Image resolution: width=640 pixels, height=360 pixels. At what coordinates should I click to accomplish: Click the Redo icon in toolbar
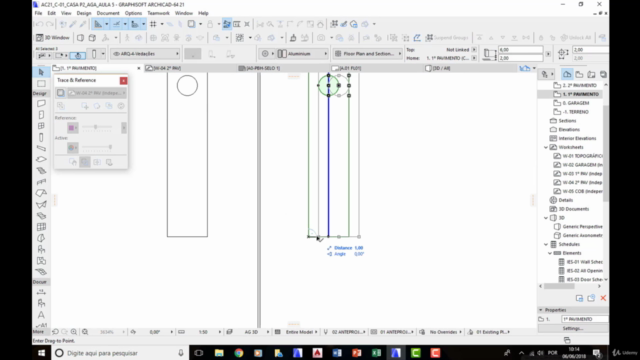tap(49, 24)
